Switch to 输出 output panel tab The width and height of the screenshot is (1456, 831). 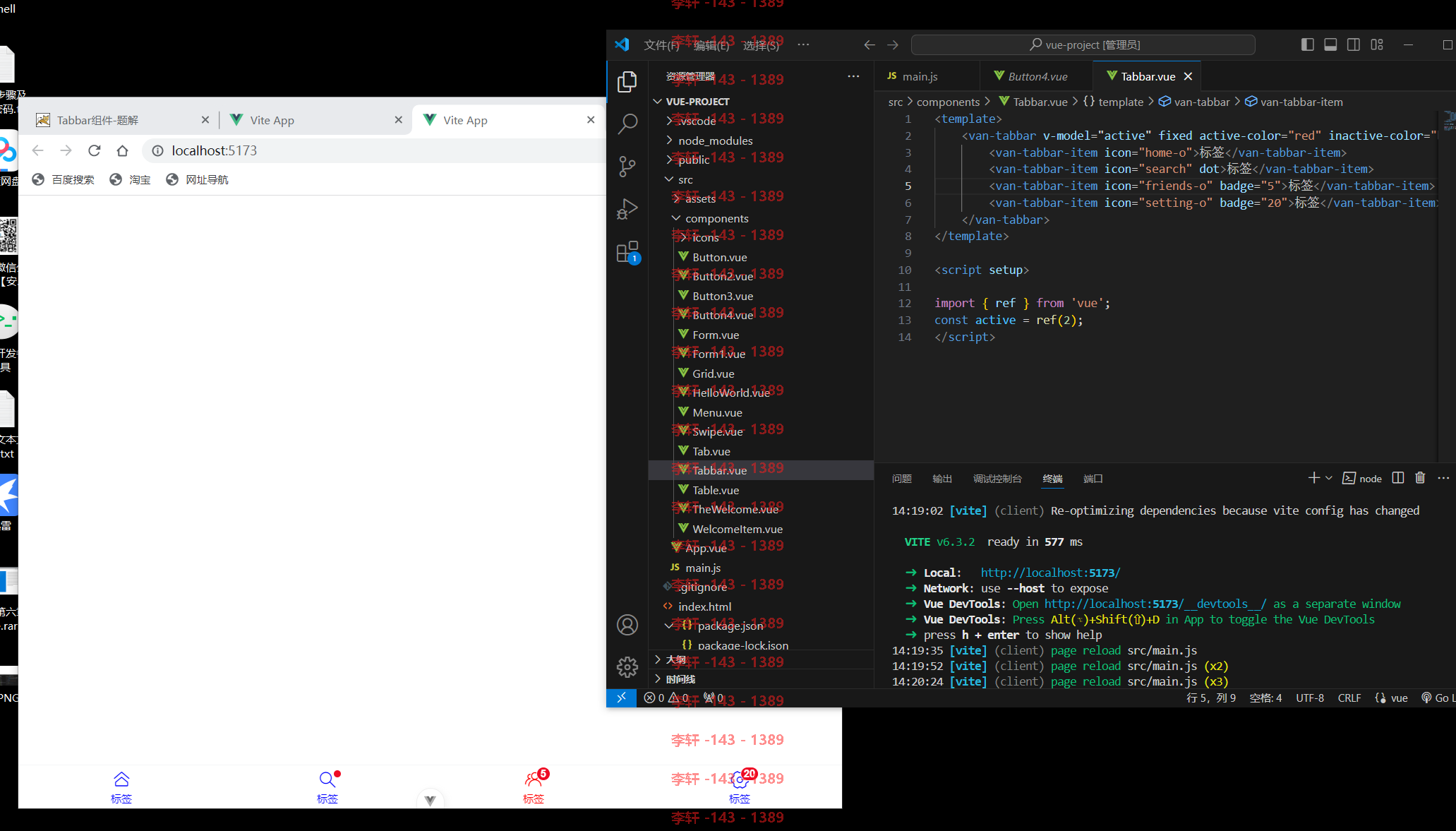(x=942, y=479)
